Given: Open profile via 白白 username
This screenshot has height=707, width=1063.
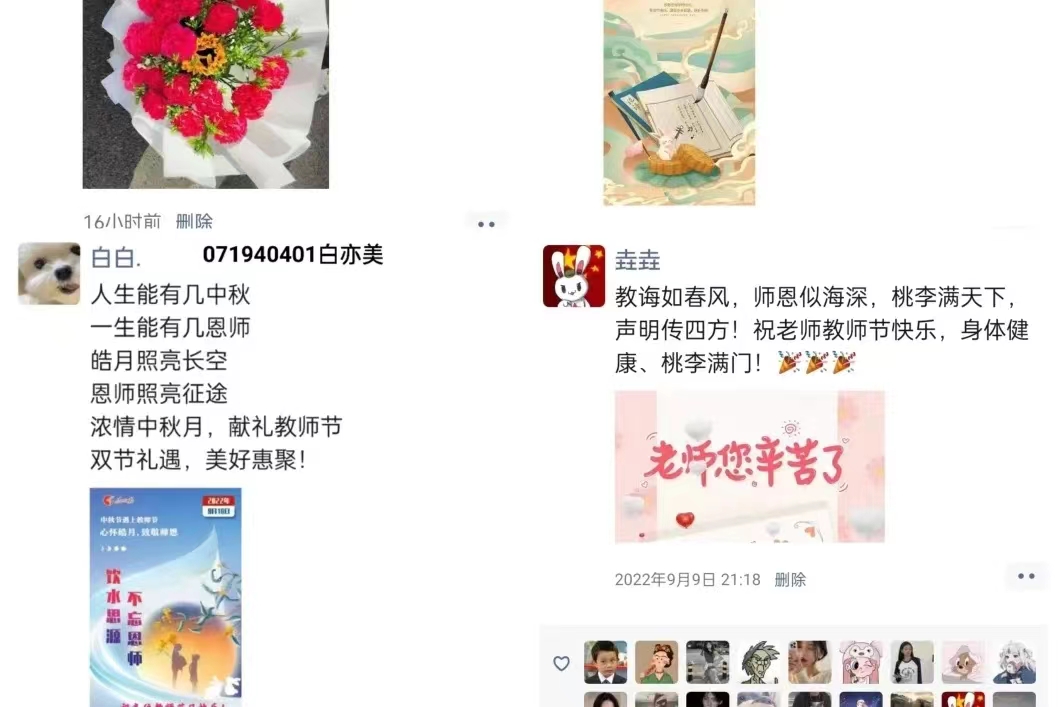Looking at the screenshot, I should [116, 258].
